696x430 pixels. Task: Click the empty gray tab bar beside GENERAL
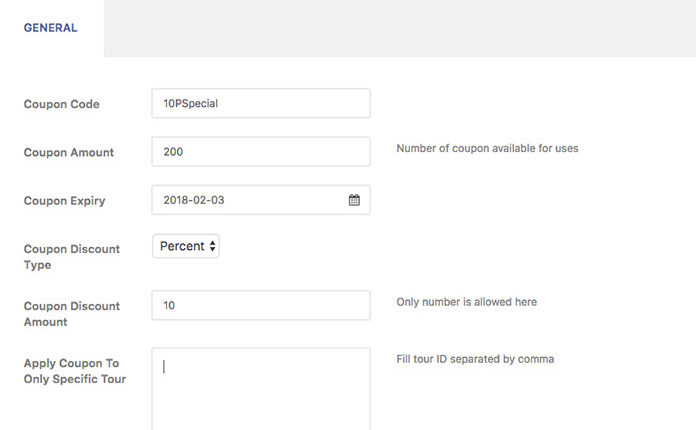coord(400,28)
